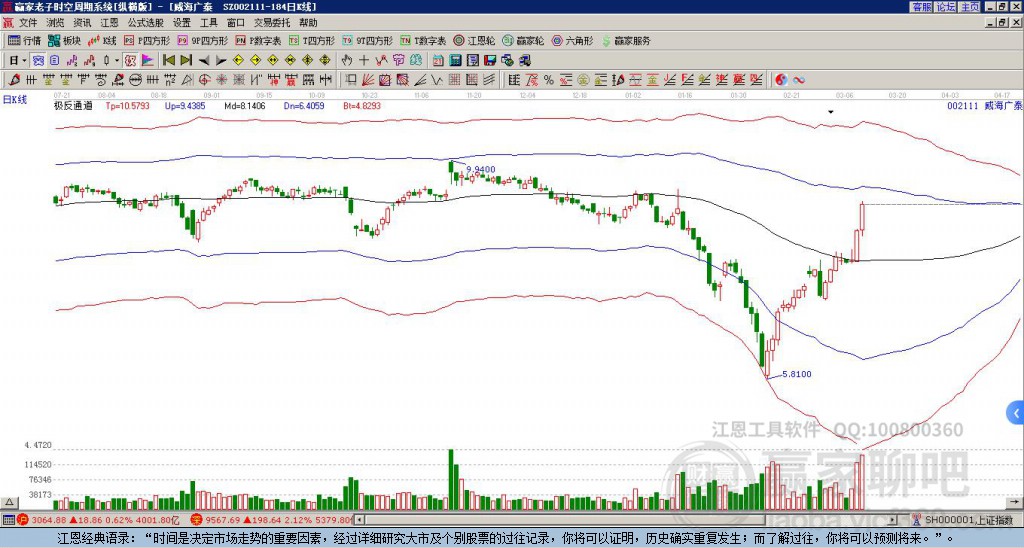Open the T四方形 tool
Viewport: 1024px width, 548px height.
[312, 40]
